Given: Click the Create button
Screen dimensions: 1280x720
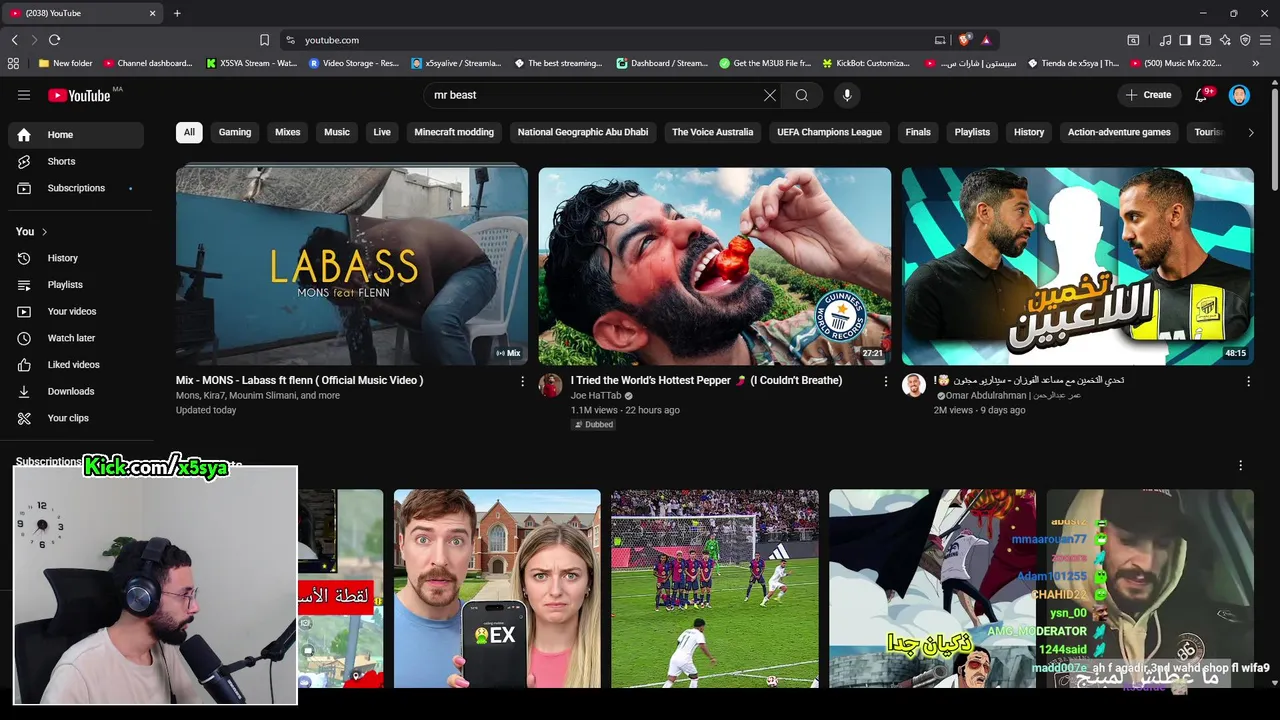Looking at the screenshot, I should click(1148, 95).
